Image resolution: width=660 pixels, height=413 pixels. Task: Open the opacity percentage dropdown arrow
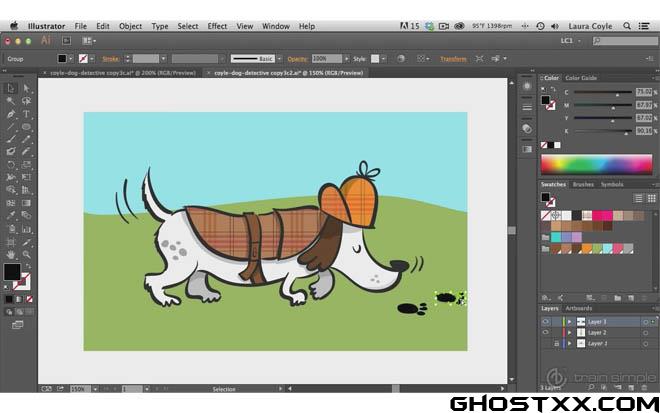coord(346,59)
